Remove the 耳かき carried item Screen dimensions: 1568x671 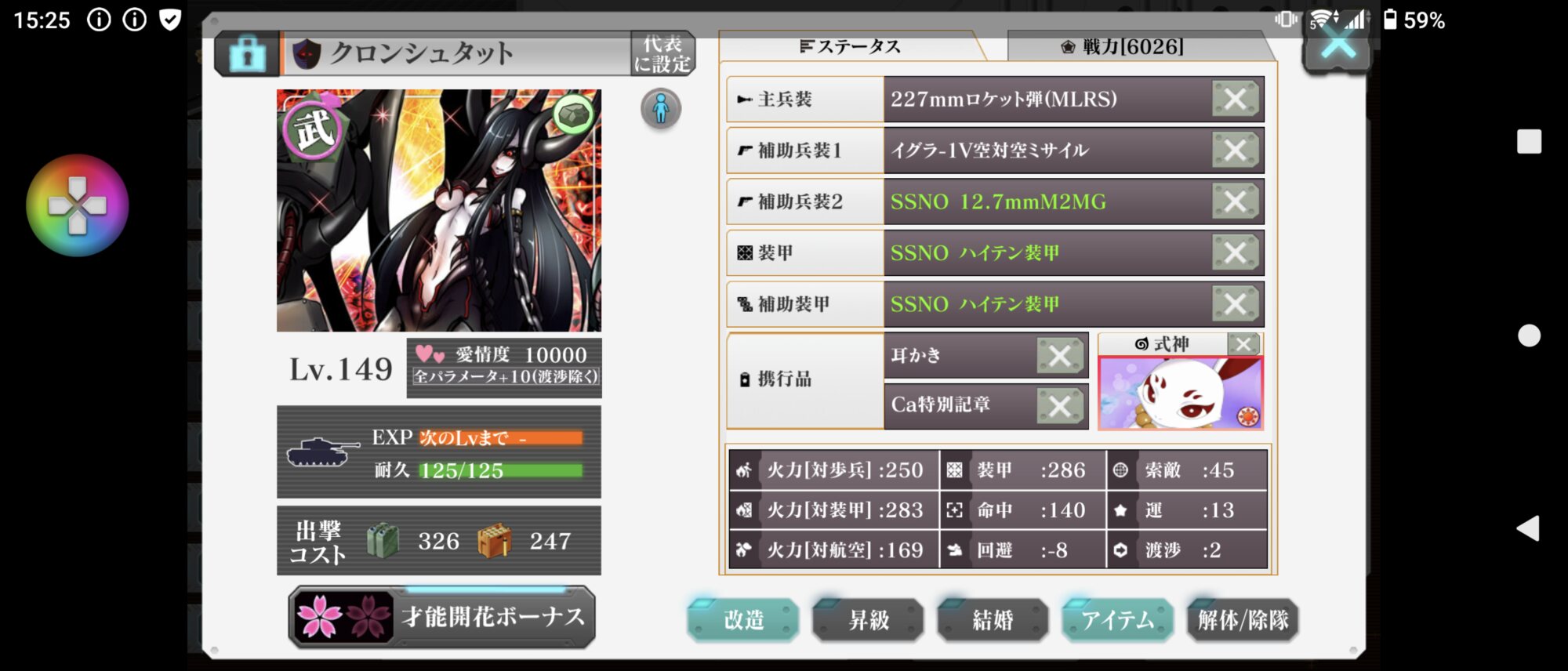[1060, 356]
